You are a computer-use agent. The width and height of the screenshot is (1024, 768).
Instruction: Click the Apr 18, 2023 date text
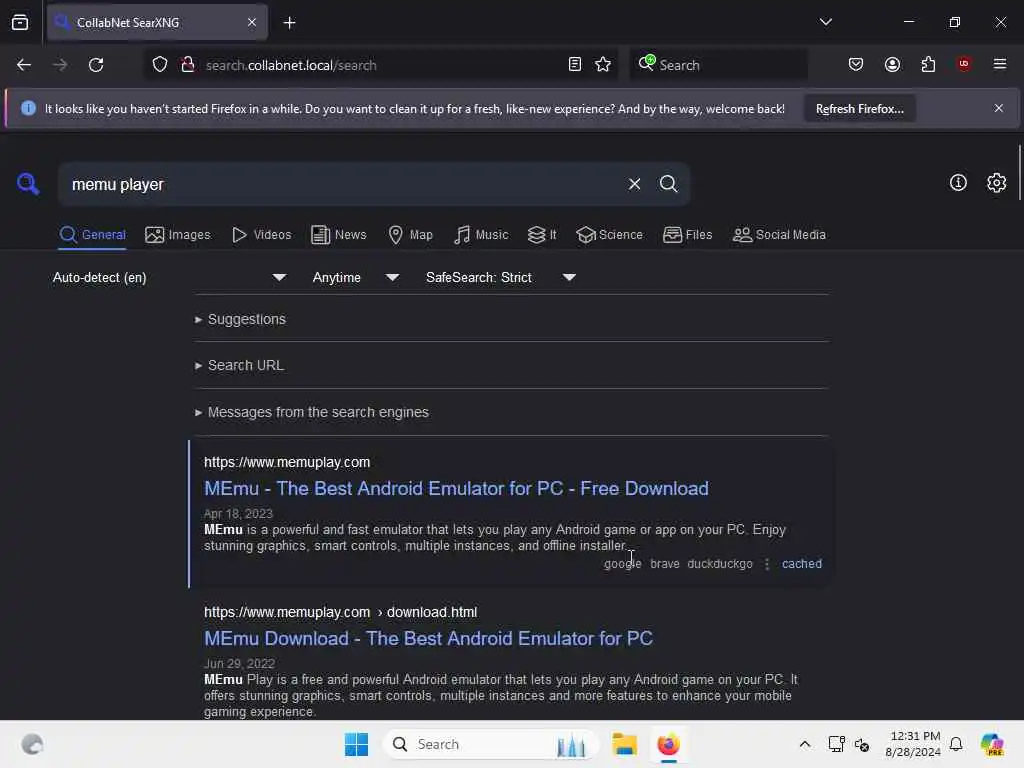click(238, 514)
